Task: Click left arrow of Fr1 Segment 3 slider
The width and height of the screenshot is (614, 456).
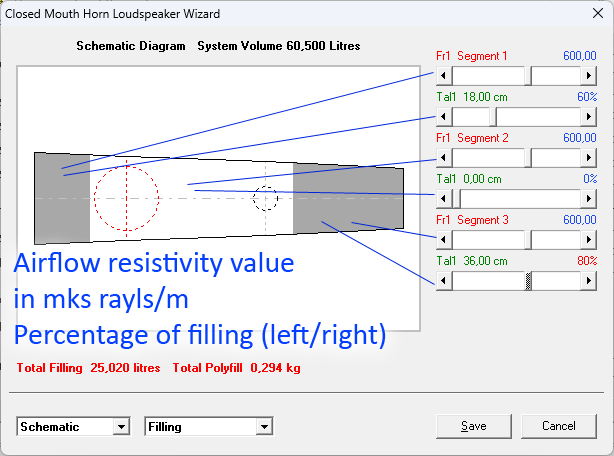Action: point(444,240)
